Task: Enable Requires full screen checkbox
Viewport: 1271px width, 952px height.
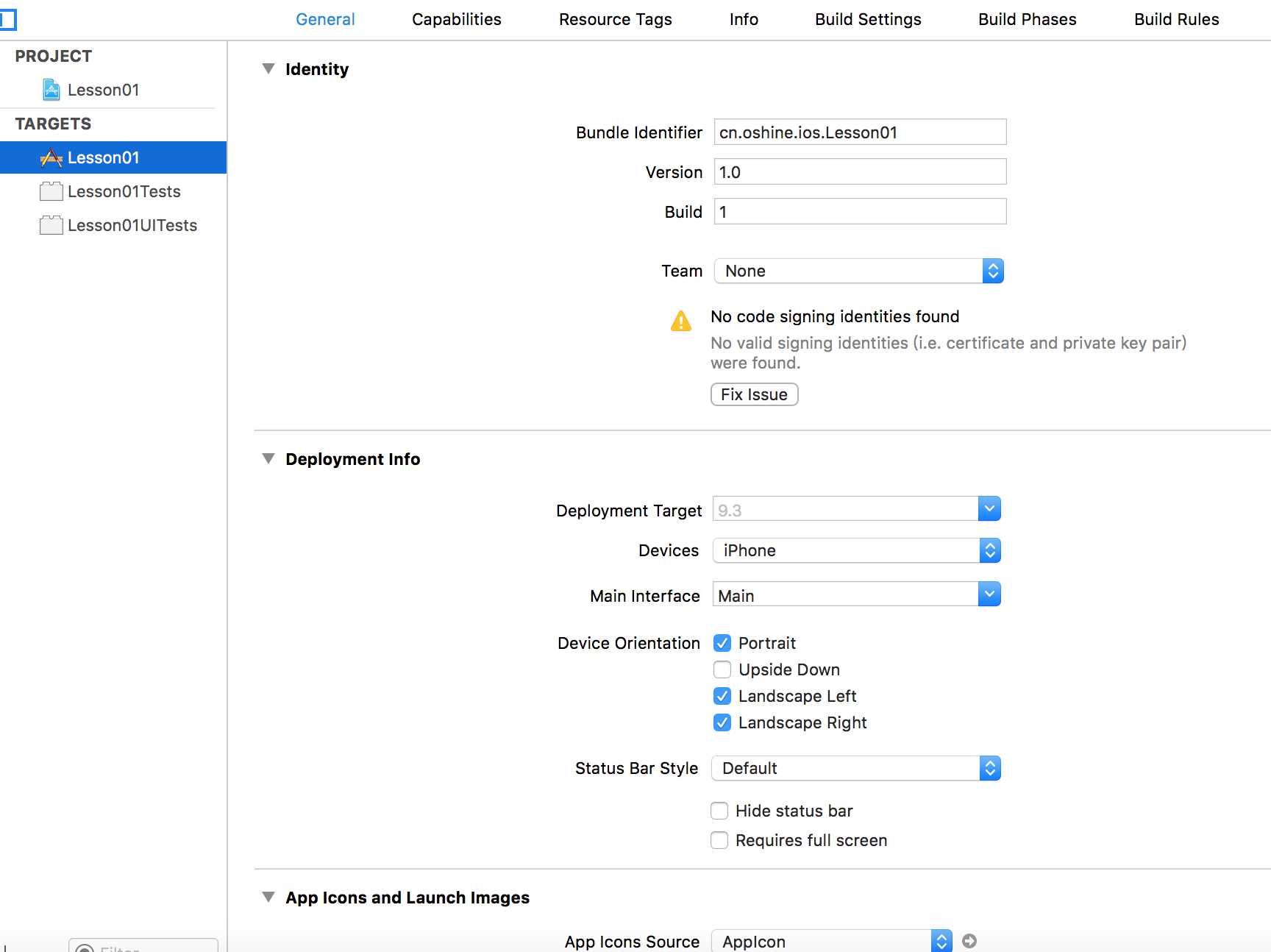Action: coord(719,841)
